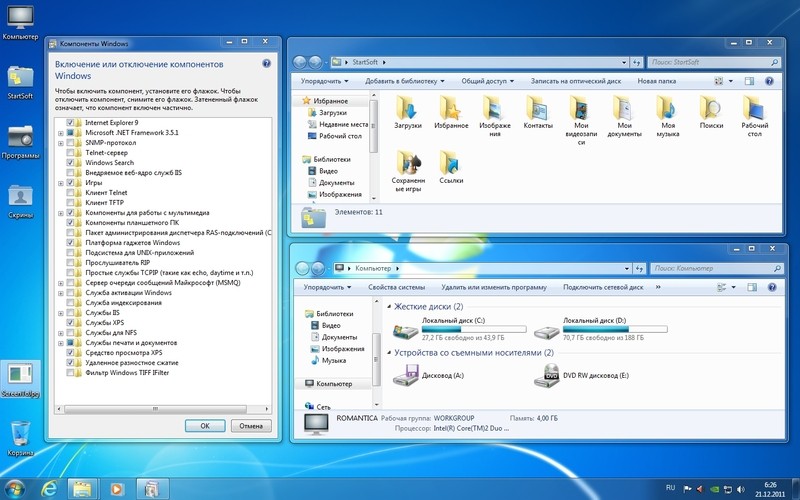Click the help icon in Компоненты Windows dialog
This screenshot has height=500, width=800.
(x=266, y=64)
